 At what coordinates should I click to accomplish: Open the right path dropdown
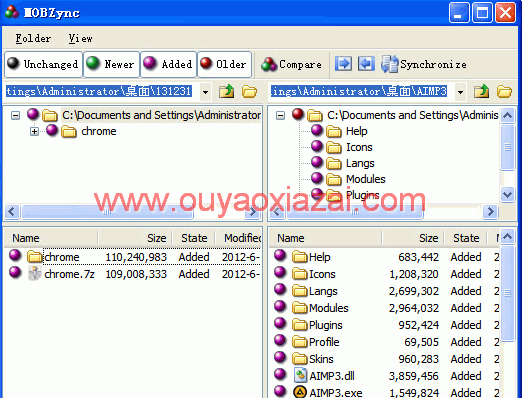[x=460, y=92]
